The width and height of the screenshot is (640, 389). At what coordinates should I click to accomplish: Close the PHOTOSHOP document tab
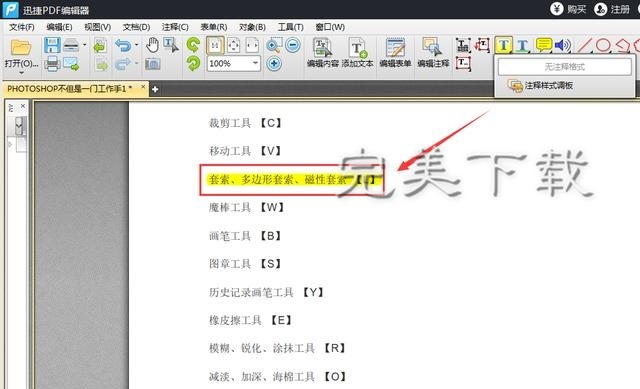[143, 87]
